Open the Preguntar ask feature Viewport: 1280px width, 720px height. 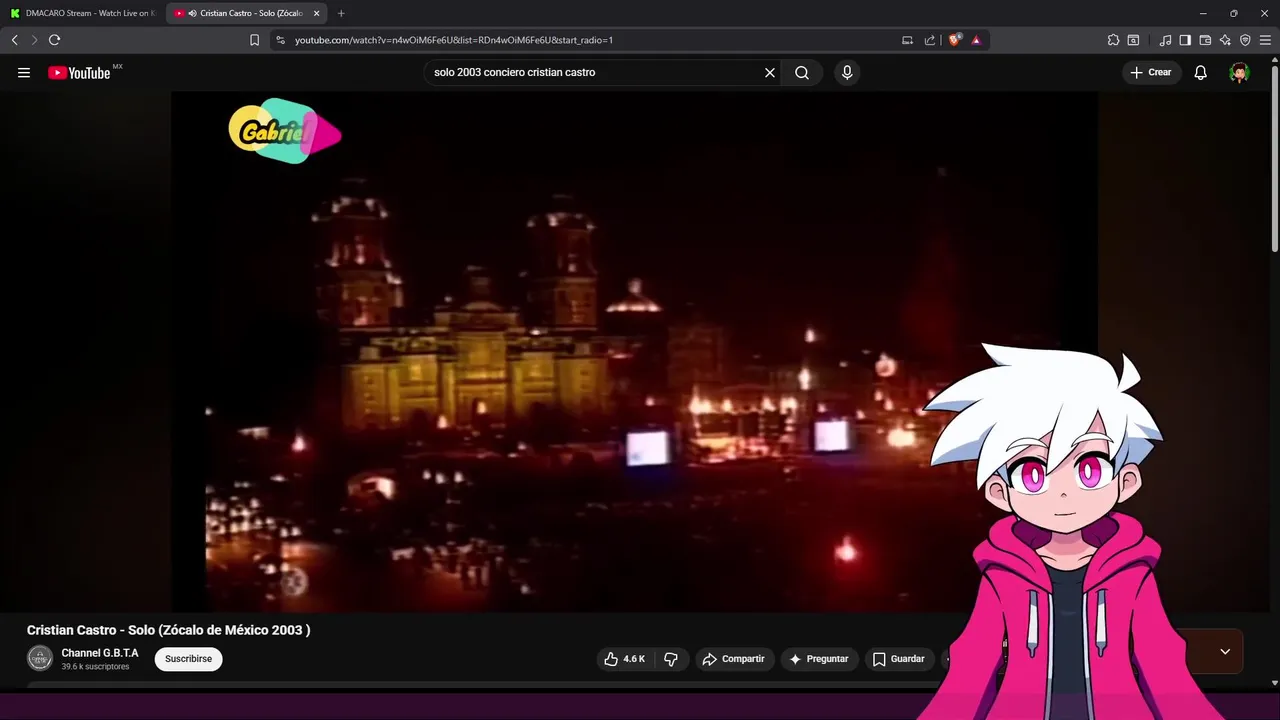(819, 659)
